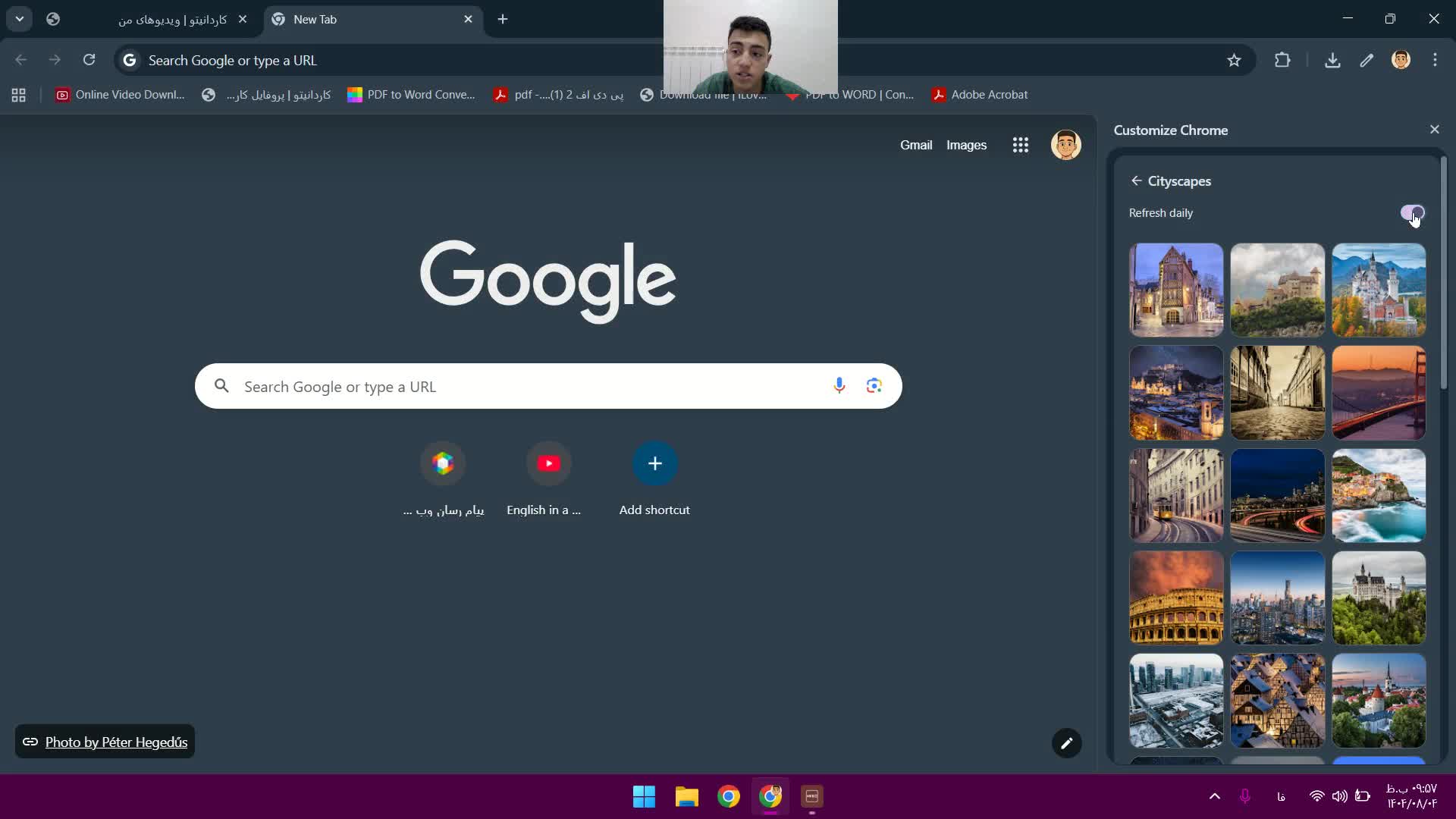This screenshot has width=1456, height=819.
Task: Go back from Cityscapes collection
Action: (x=1136, y=181)
